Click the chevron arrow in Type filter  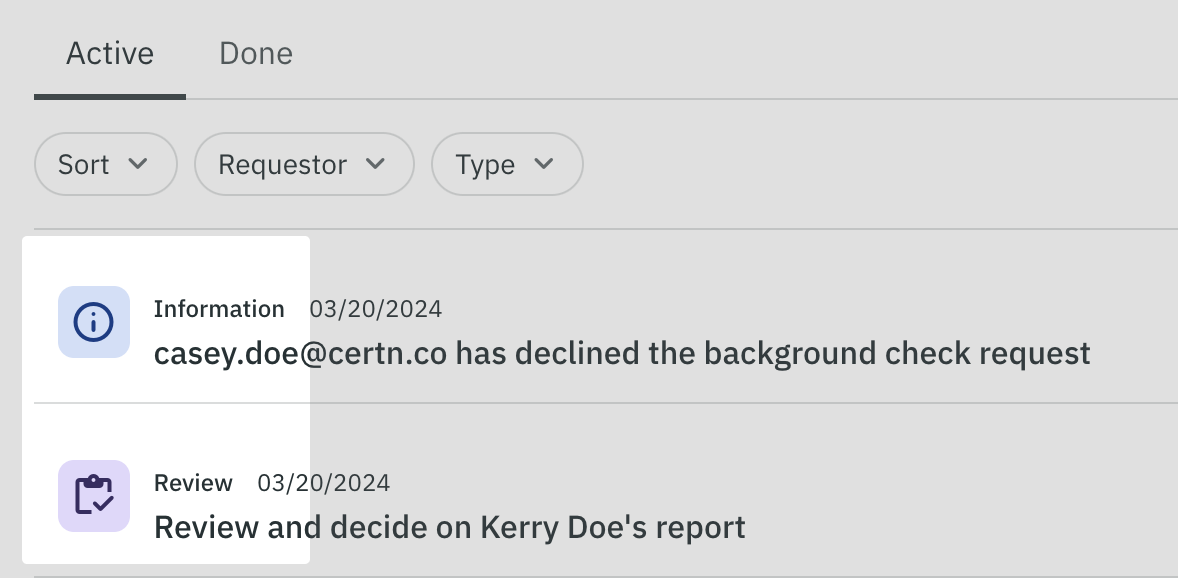point(544,164)
